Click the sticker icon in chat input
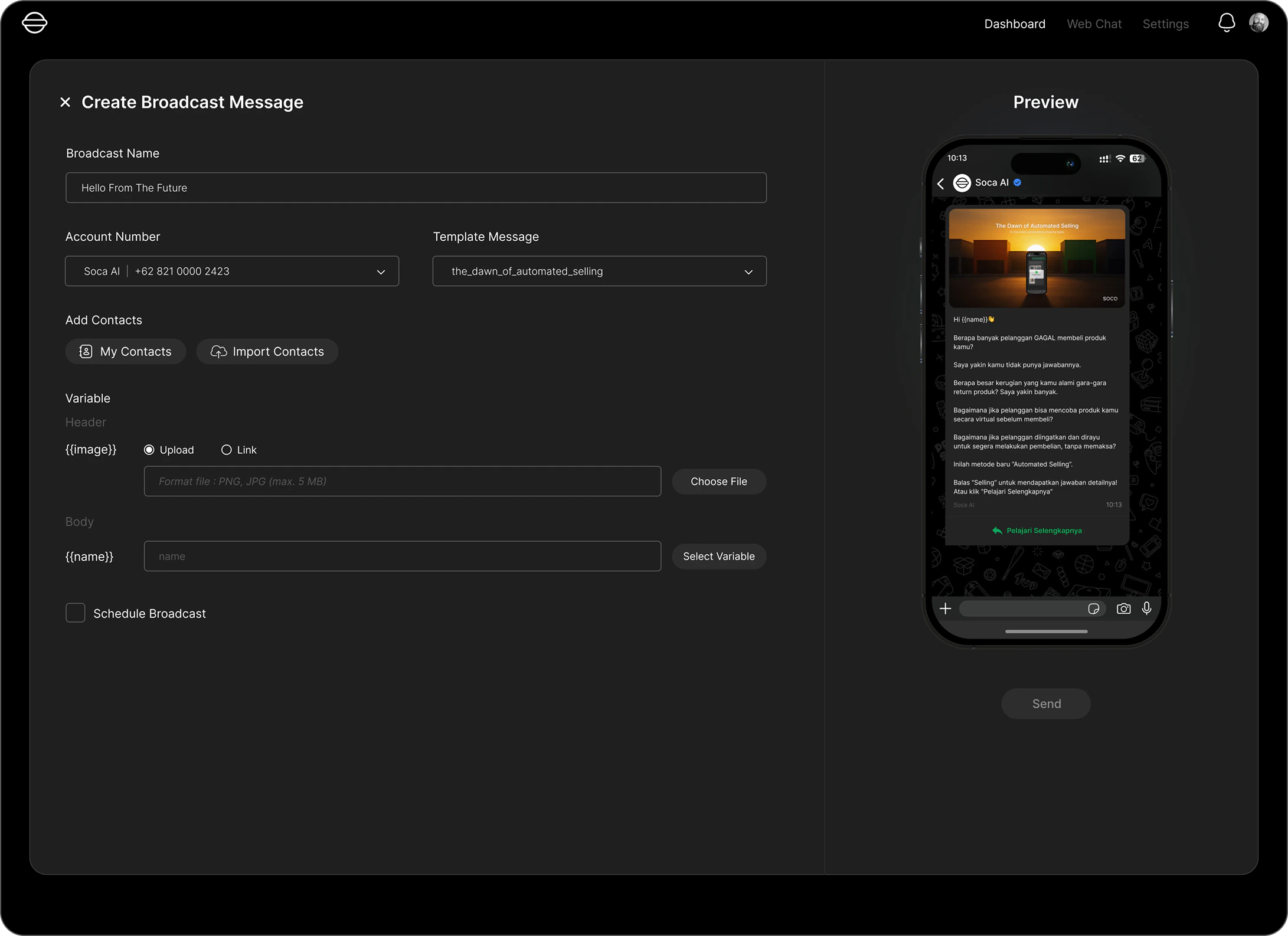Screen dimensions: 1288x936 [x=1093, y=608]
